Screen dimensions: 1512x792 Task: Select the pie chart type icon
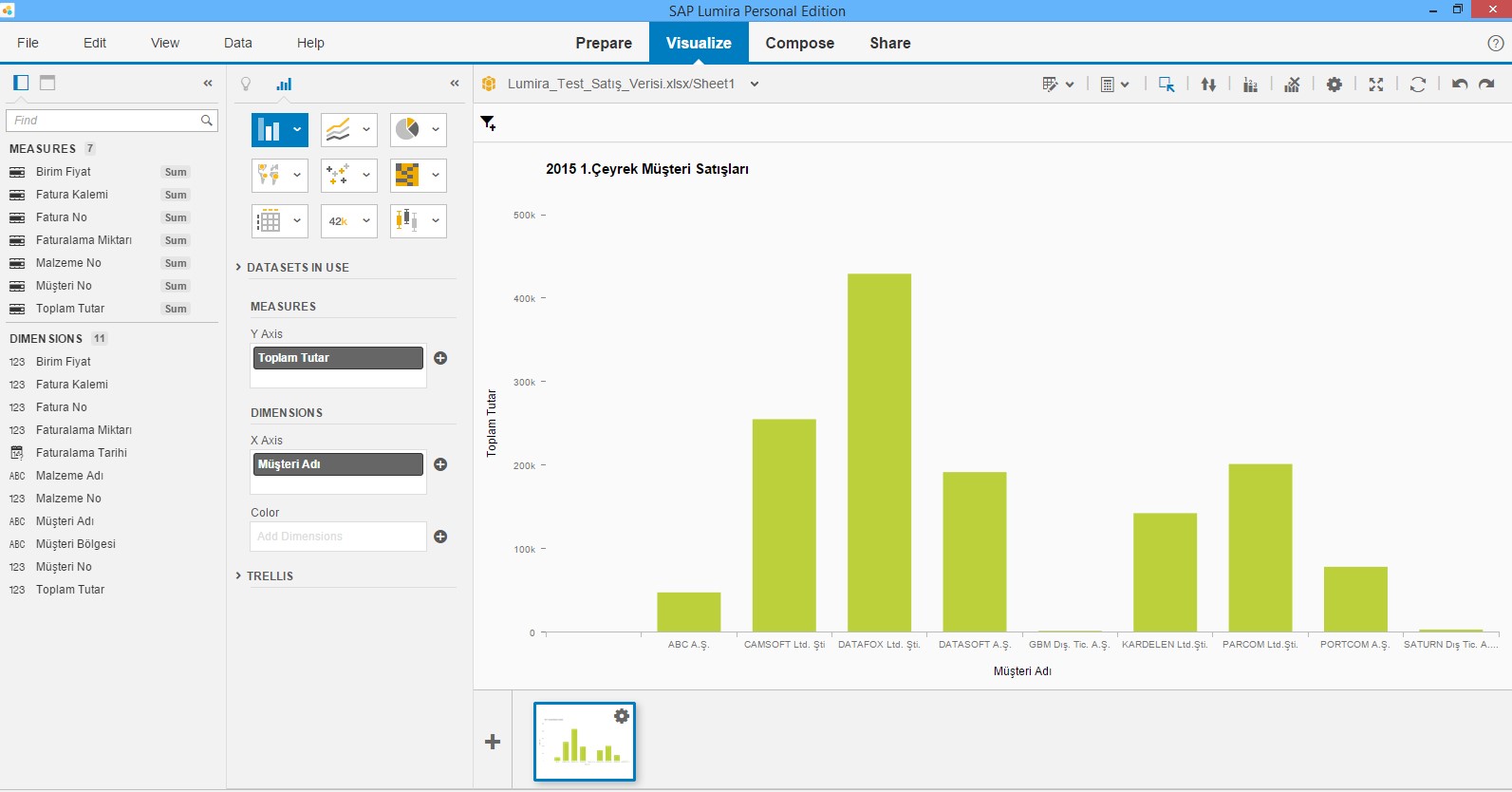[407, 129]
